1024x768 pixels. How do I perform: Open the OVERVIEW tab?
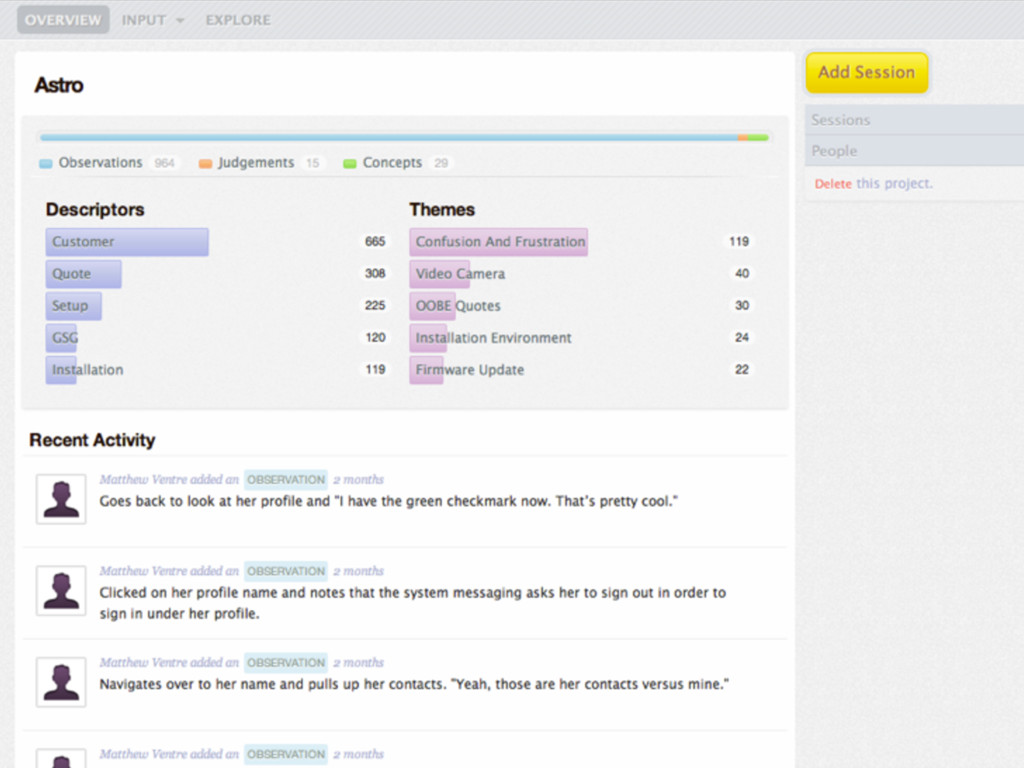click(63, 20)
